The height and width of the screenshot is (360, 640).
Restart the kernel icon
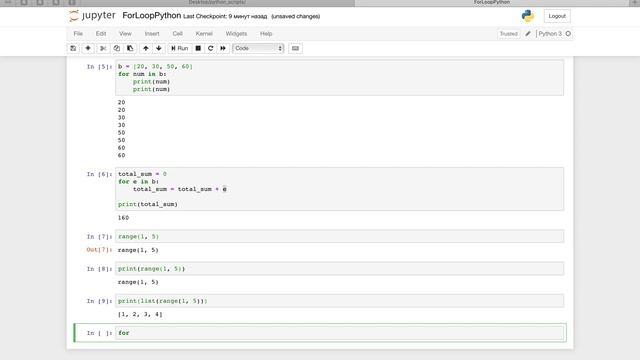211,48
